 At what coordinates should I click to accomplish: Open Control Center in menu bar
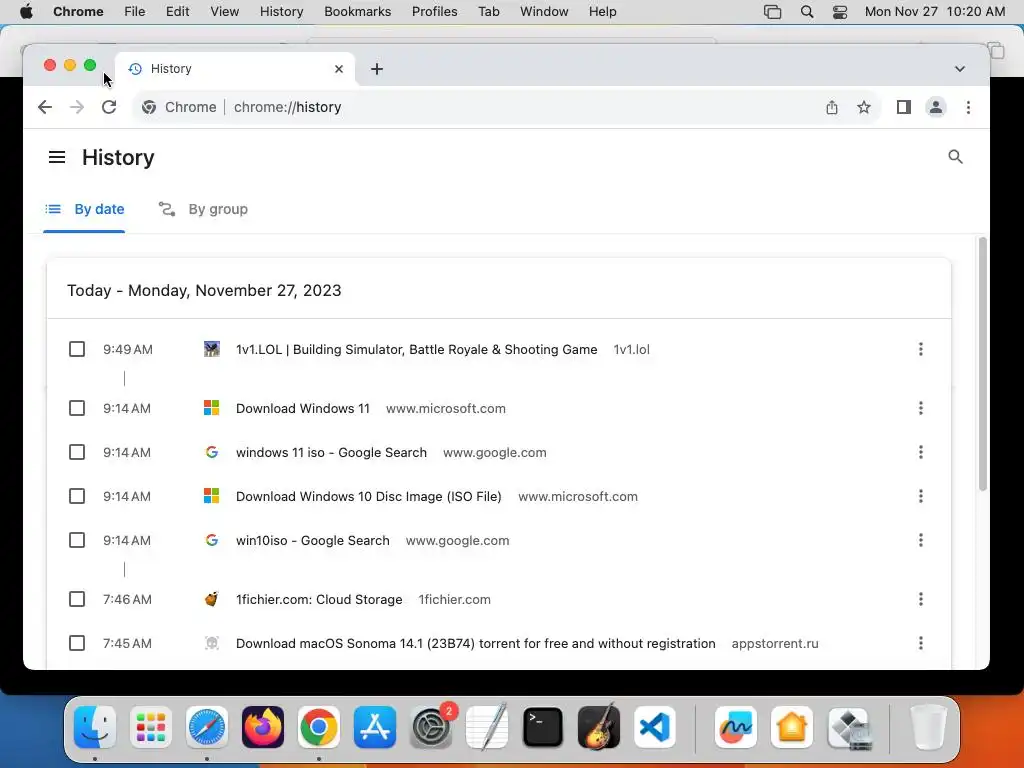(x=840, y=12)
